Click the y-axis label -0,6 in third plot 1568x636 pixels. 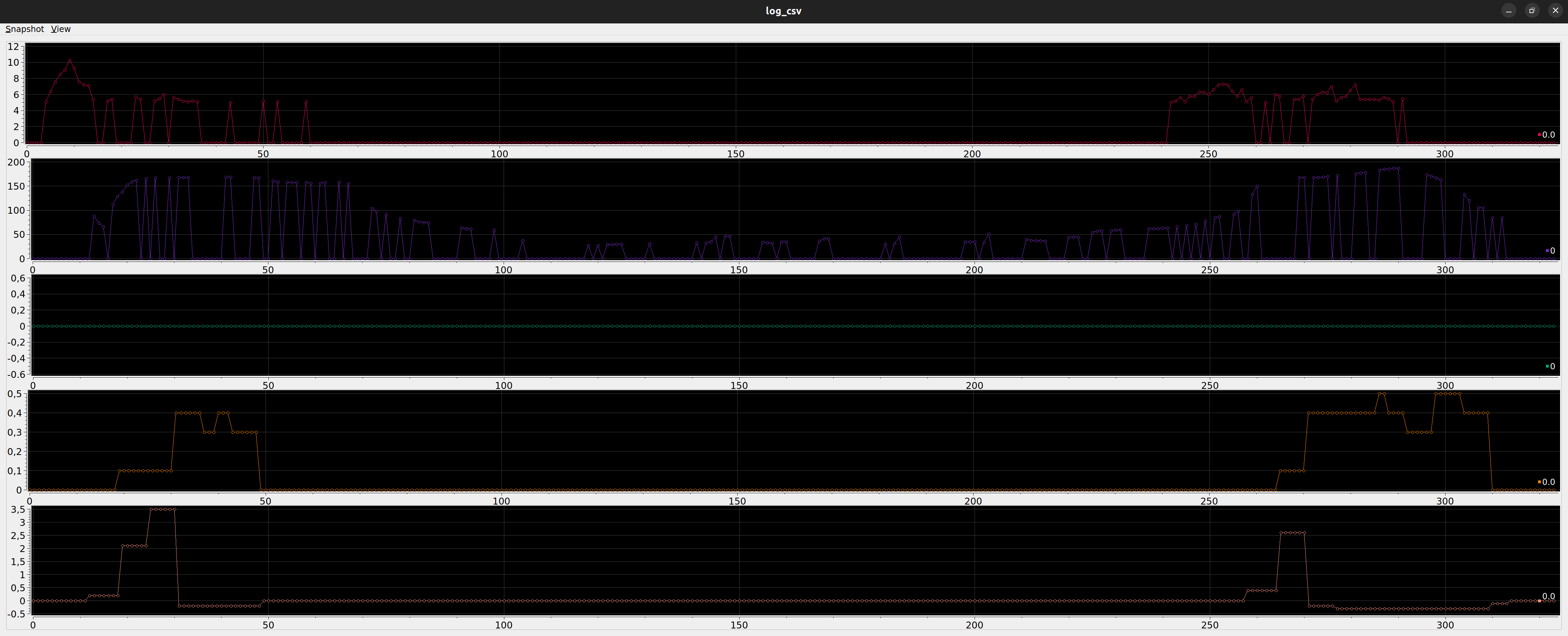[16, 374]
